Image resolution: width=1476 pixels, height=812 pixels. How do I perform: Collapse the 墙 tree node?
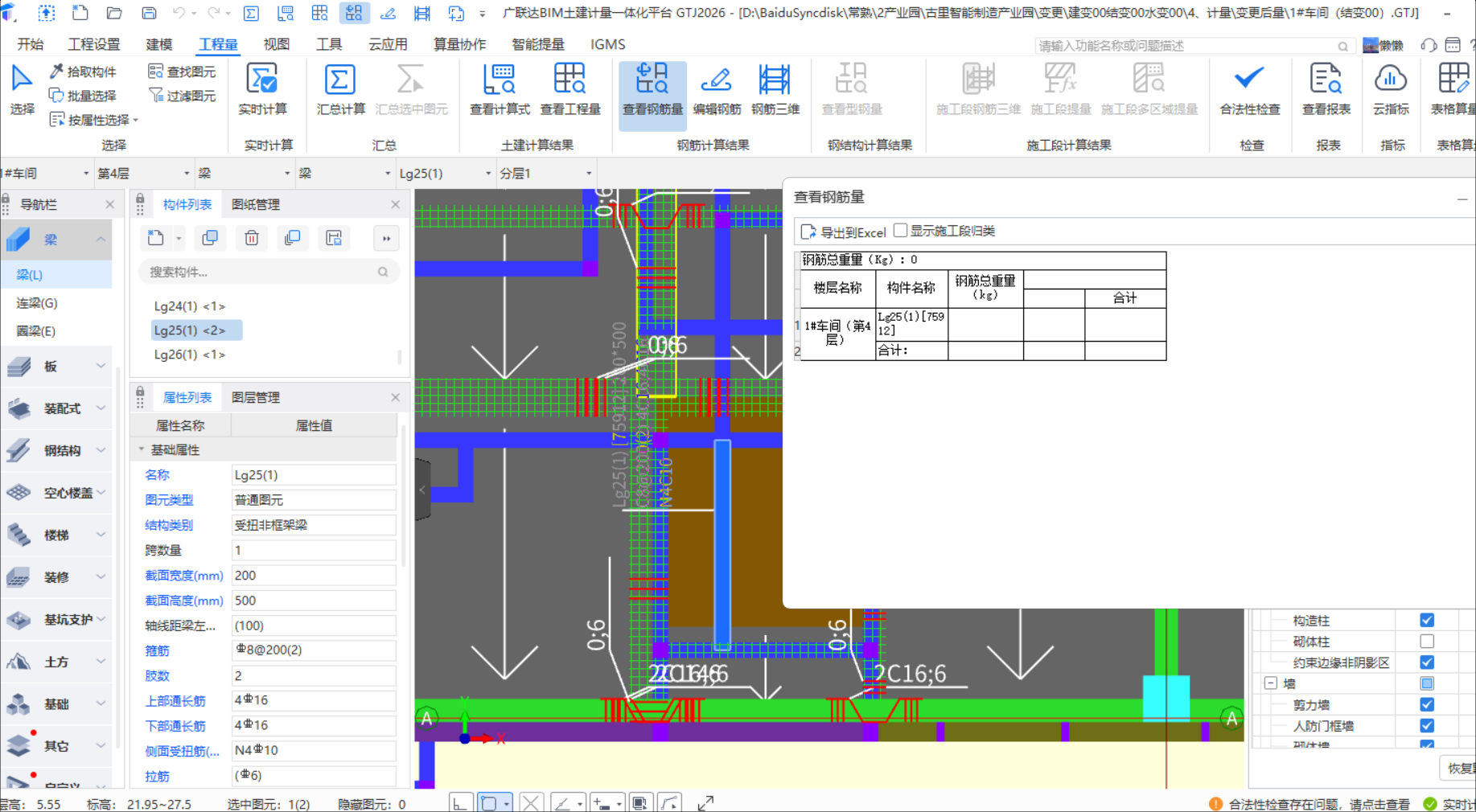[1271, 683]
